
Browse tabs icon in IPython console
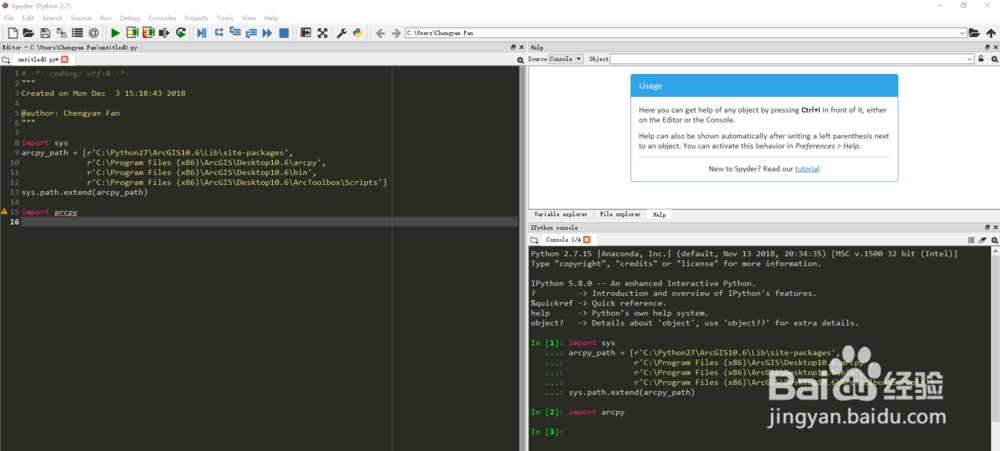(x=534, y=240)
